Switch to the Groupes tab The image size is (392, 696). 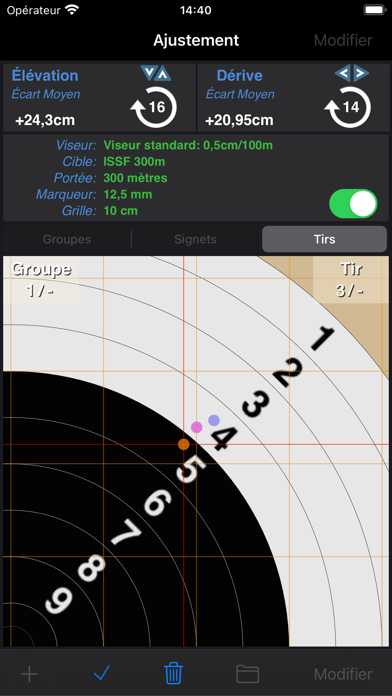coord(67,239)
